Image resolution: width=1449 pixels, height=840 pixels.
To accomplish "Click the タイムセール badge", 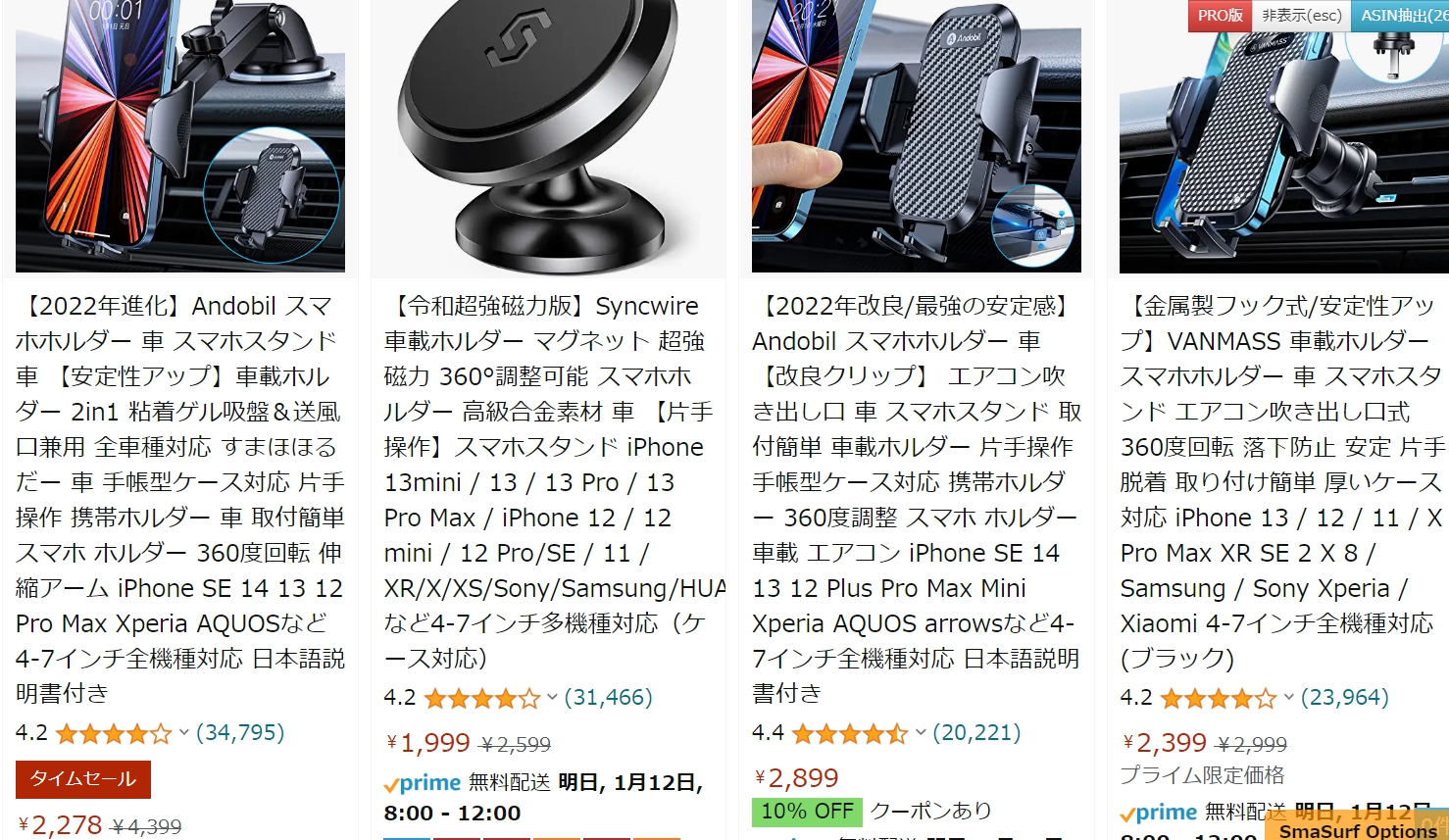I will (83, 779).
